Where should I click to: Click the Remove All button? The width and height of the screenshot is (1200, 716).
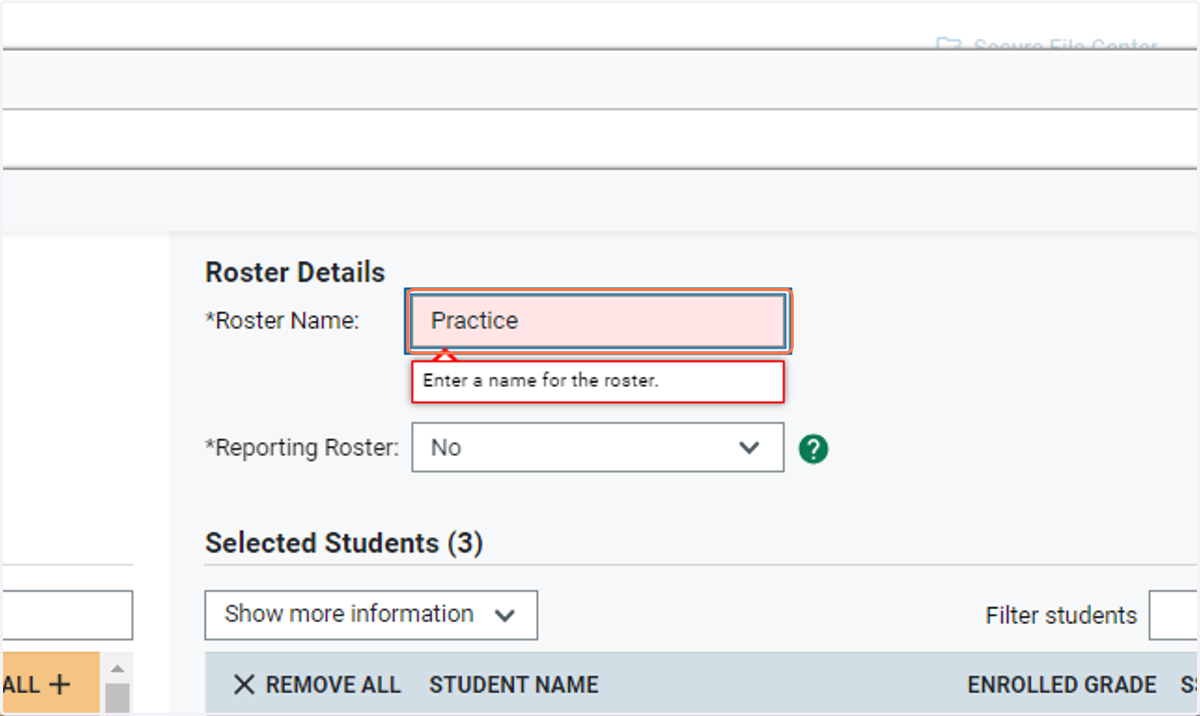[316, 685]
